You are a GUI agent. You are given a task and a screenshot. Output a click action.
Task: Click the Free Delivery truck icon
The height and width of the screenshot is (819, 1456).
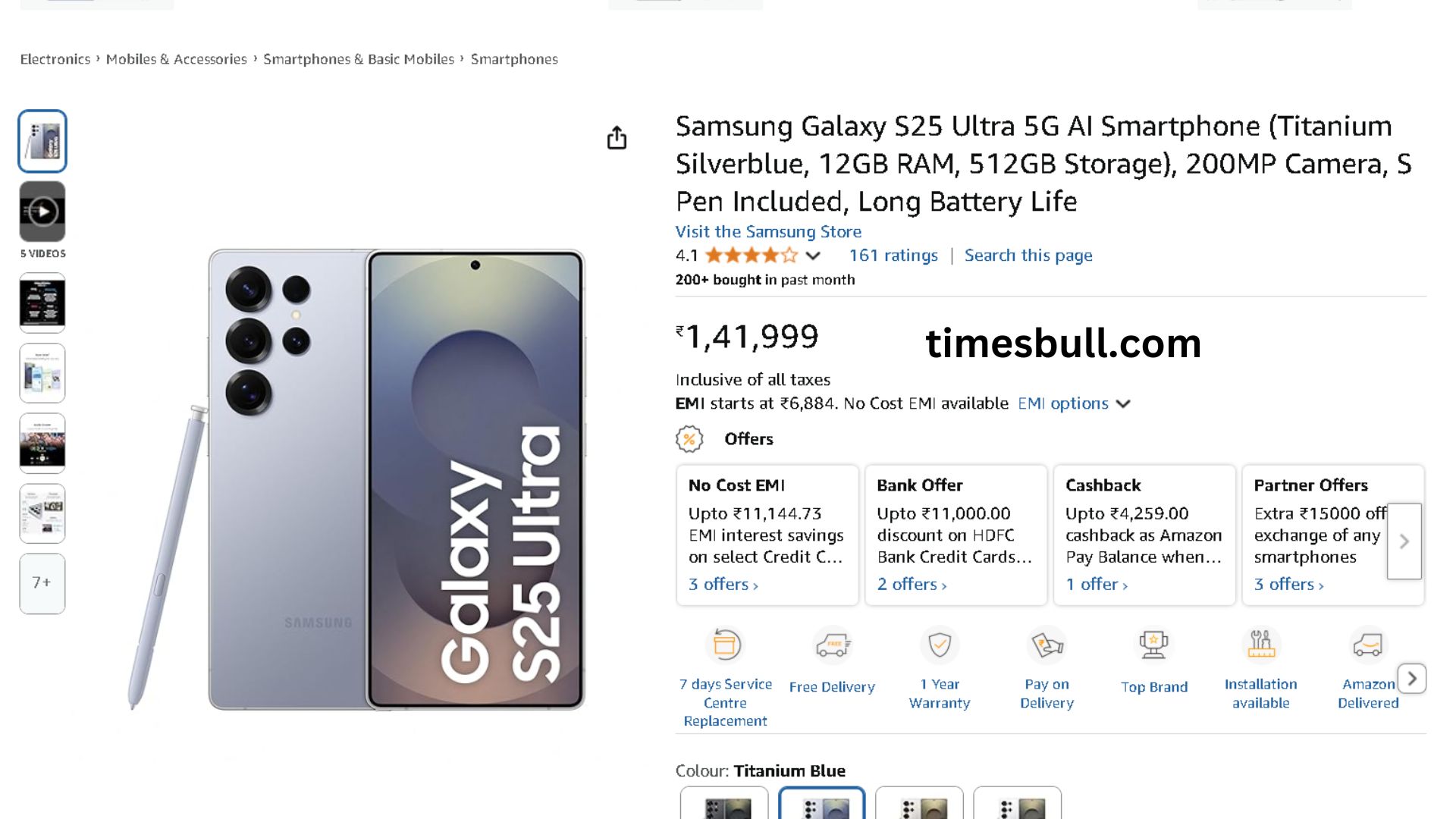tap(833, 645)
